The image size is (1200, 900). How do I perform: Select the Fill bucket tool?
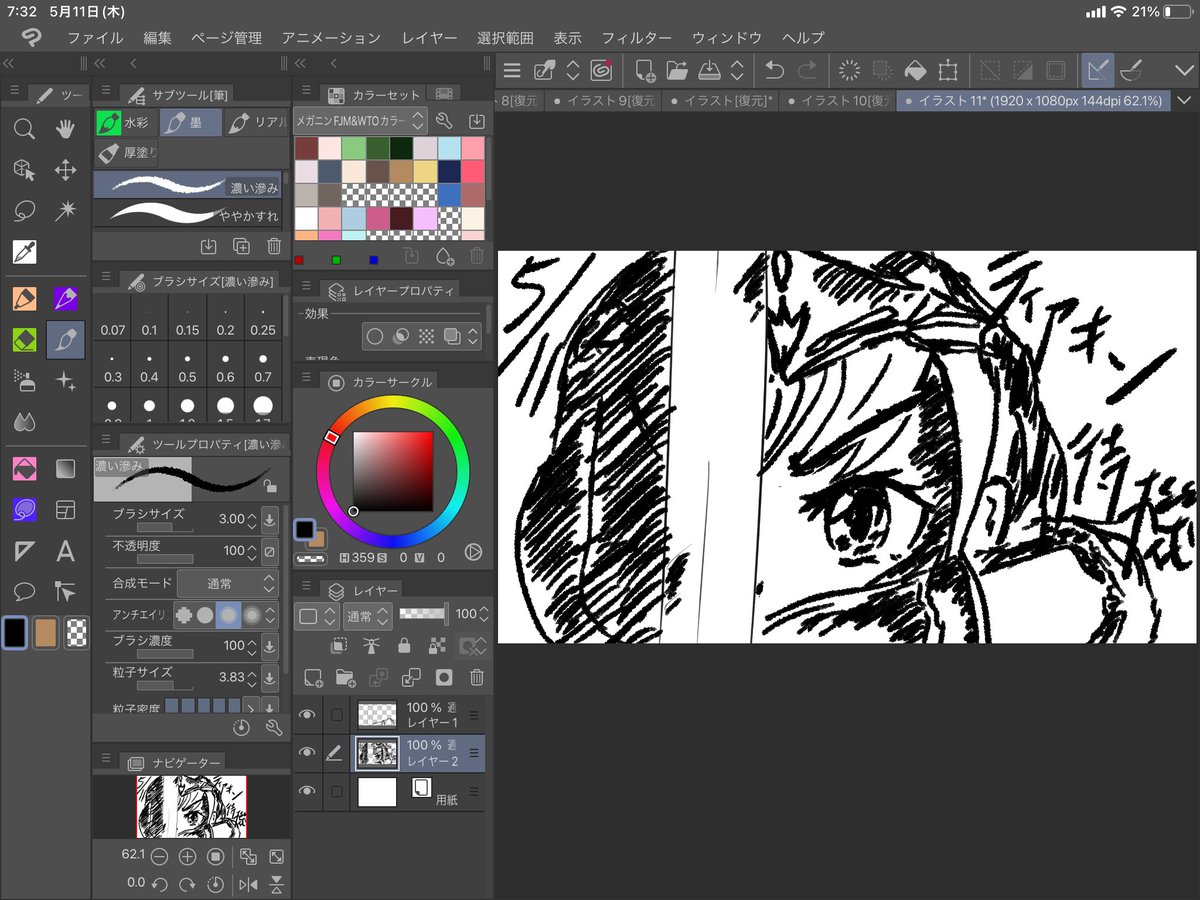click(24, 468)
